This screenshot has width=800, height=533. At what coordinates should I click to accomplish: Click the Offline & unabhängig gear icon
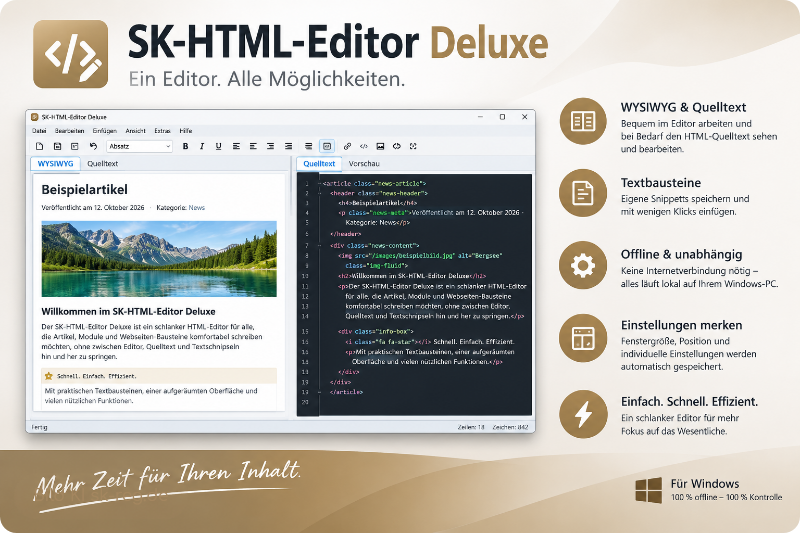[x=583, y=266]
